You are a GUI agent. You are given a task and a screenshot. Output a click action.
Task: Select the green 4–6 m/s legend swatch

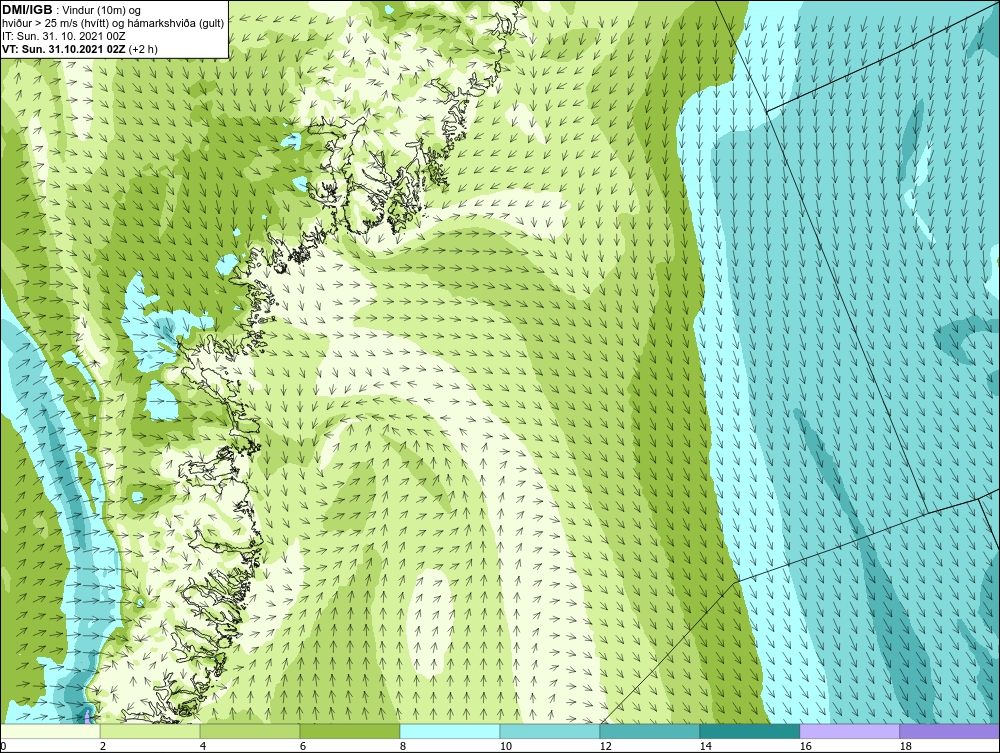250,731
